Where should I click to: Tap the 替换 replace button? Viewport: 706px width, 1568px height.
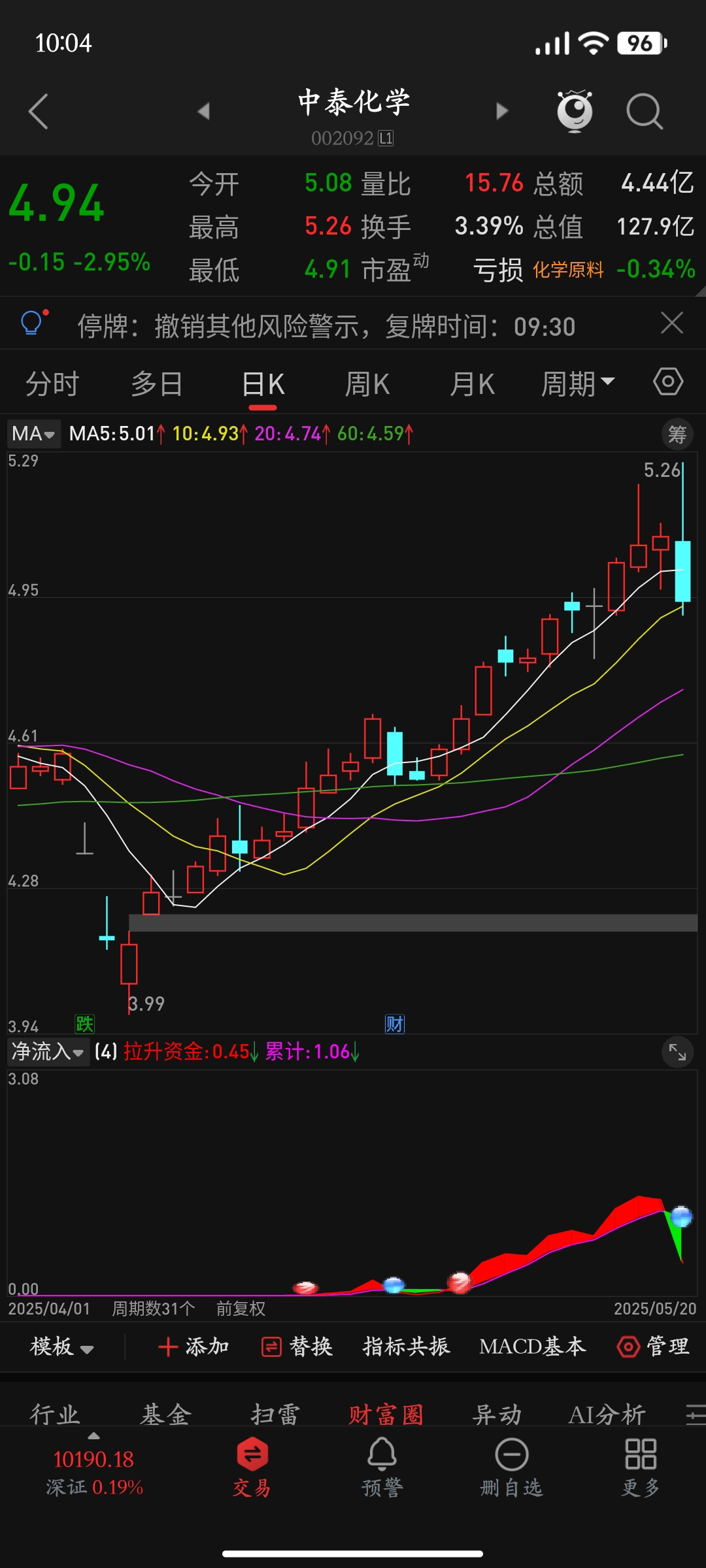point(297,1347)
